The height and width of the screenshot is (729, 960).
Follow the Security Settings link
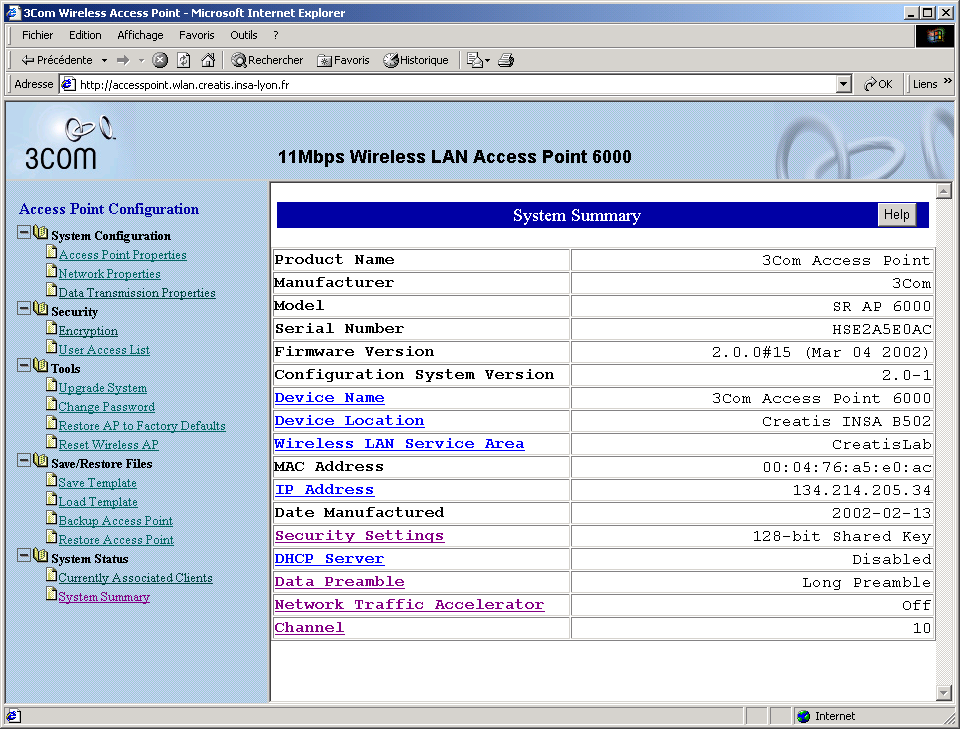[359, 536]
